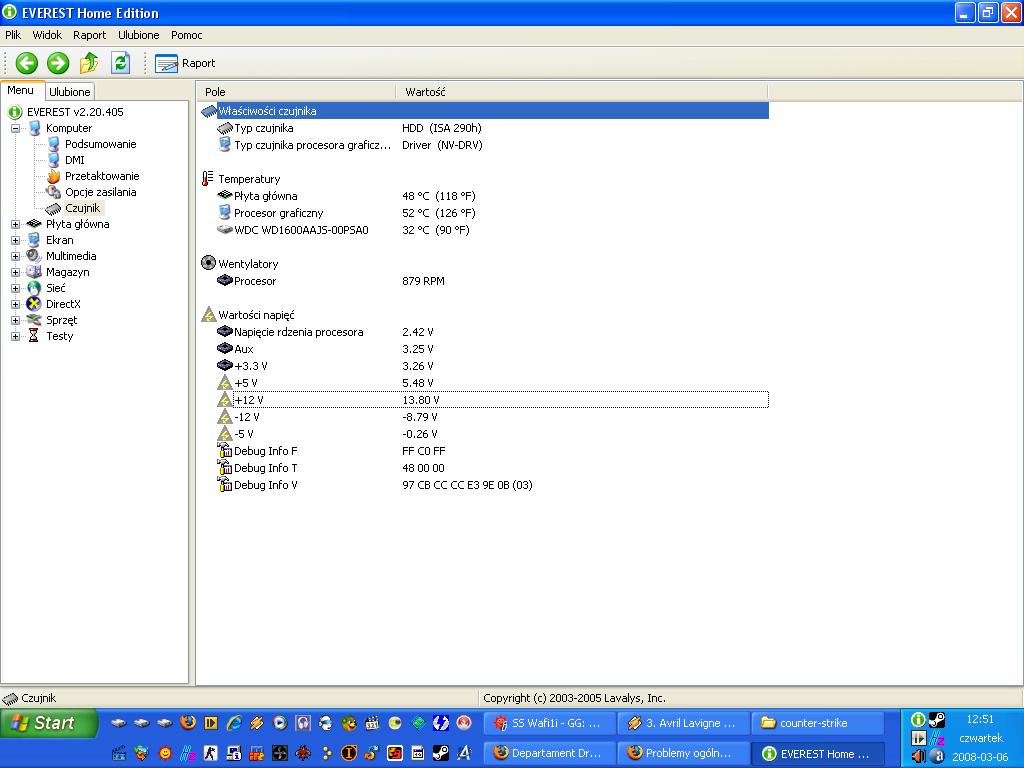This screenshot has width=1024, height=768.
Task: Select the Czujnik tree item
Action: point(83,208)
